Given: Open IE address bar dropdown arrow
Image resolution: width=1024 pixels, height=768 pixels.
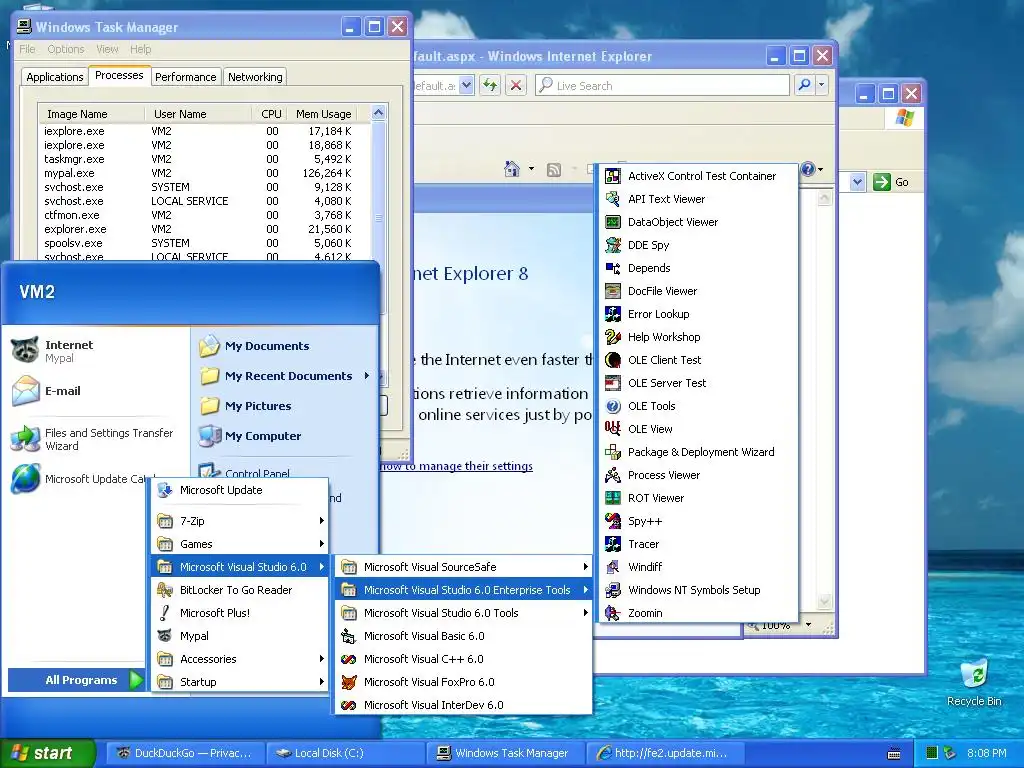Looking at the screenshot, I should coord(466,86).
